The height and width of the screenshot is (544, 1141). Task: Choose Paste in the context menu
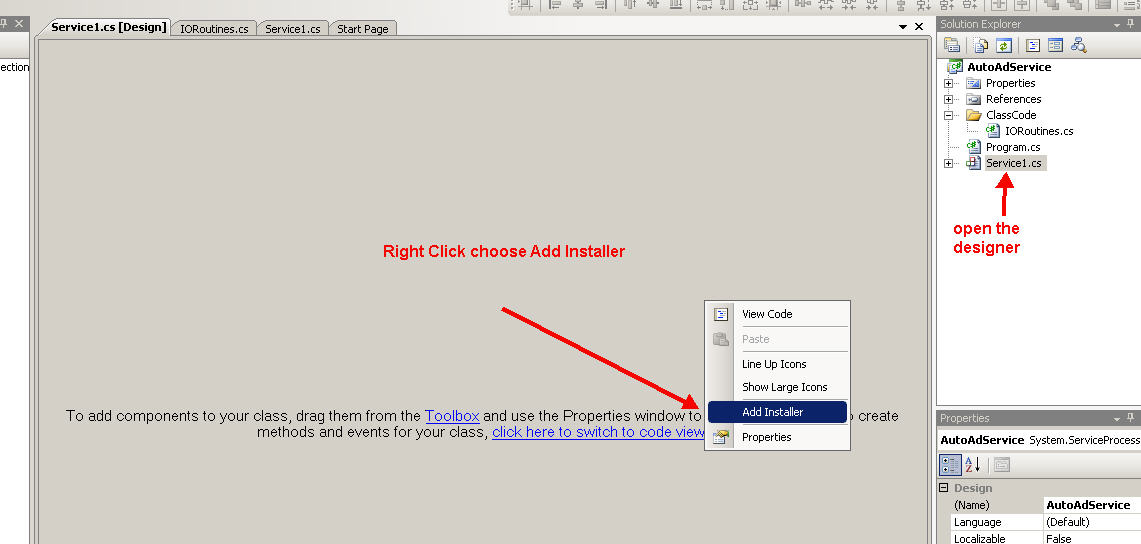tap(777, 339)
